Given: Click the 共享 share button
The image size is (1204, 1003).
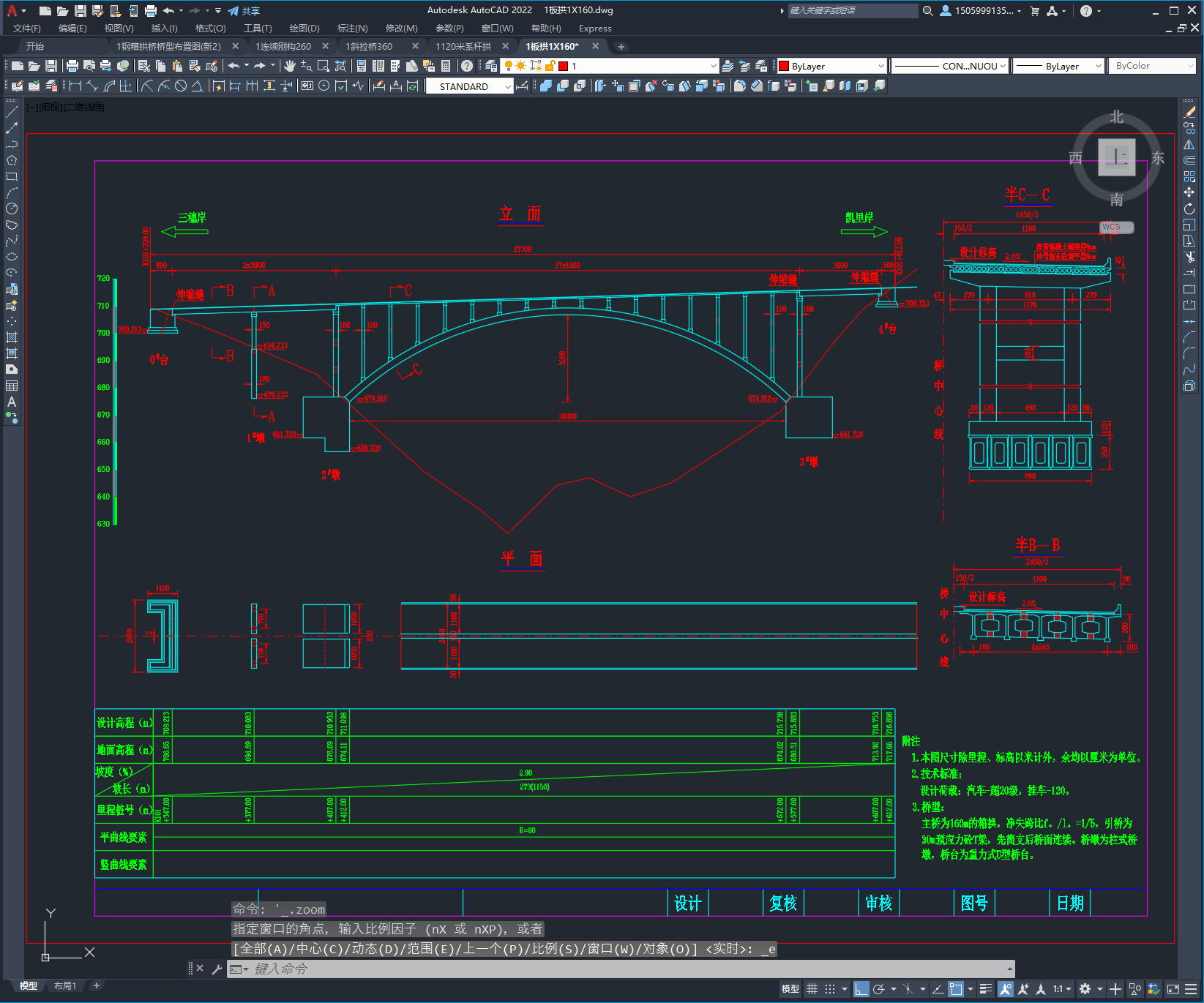Looking at the screenshot, I should pos(244,11).
